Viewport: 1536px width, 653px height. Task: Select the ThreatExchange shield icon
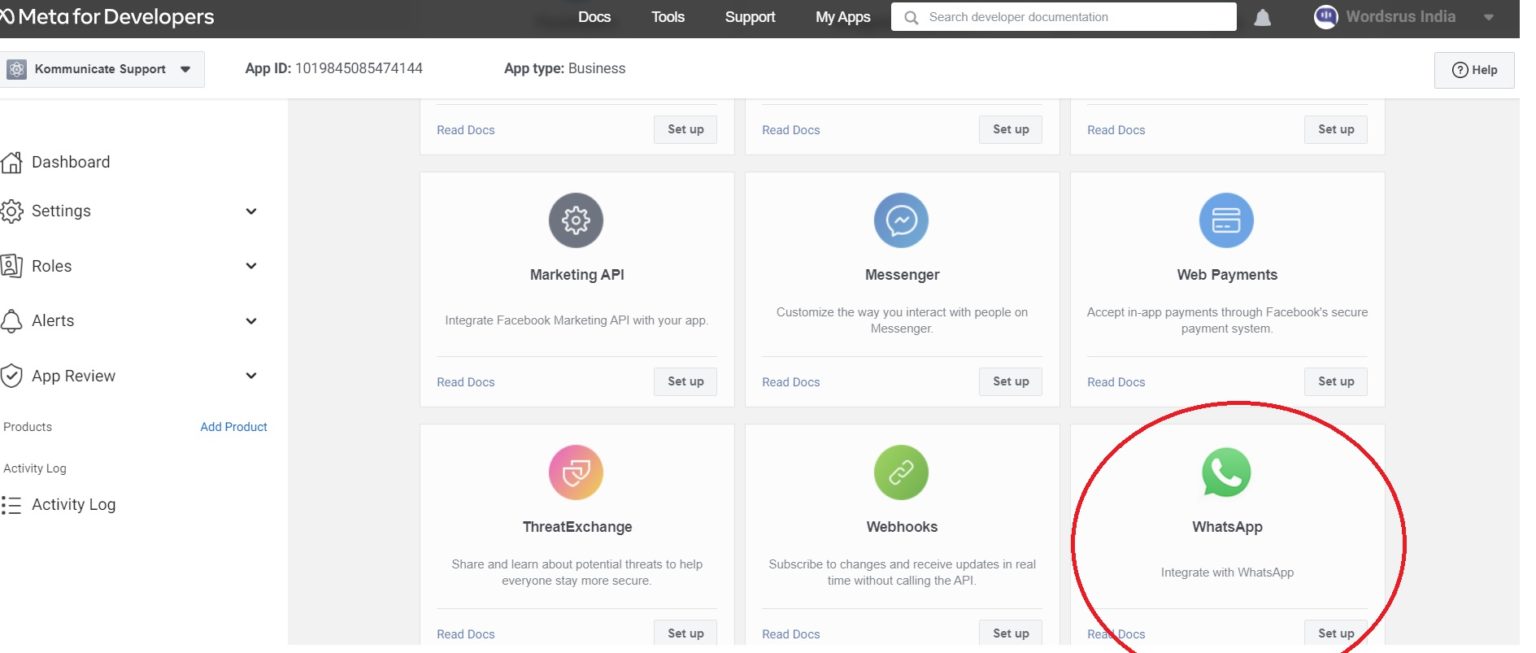[576, 472]
